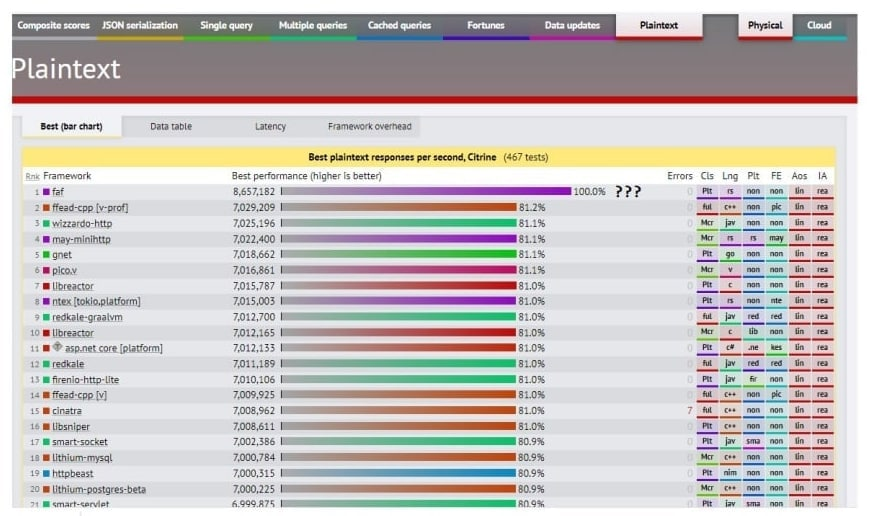Open the cinatra framework link
The width and height of the screenshot is (869, 516).
pos(67,411)
